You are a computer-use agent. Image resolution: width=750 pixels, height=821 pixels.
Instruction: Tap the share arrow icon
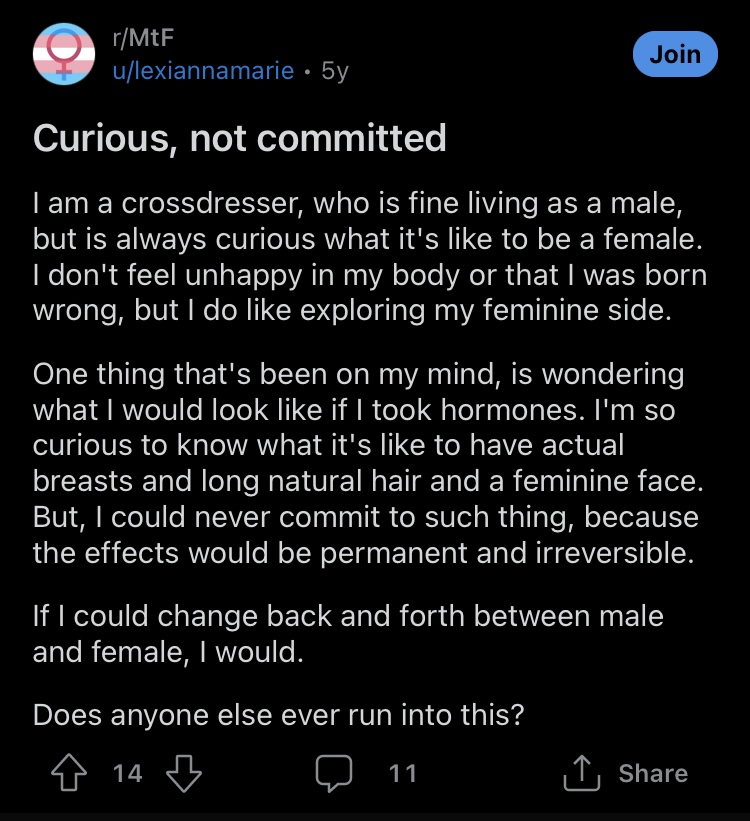[581, 772]
